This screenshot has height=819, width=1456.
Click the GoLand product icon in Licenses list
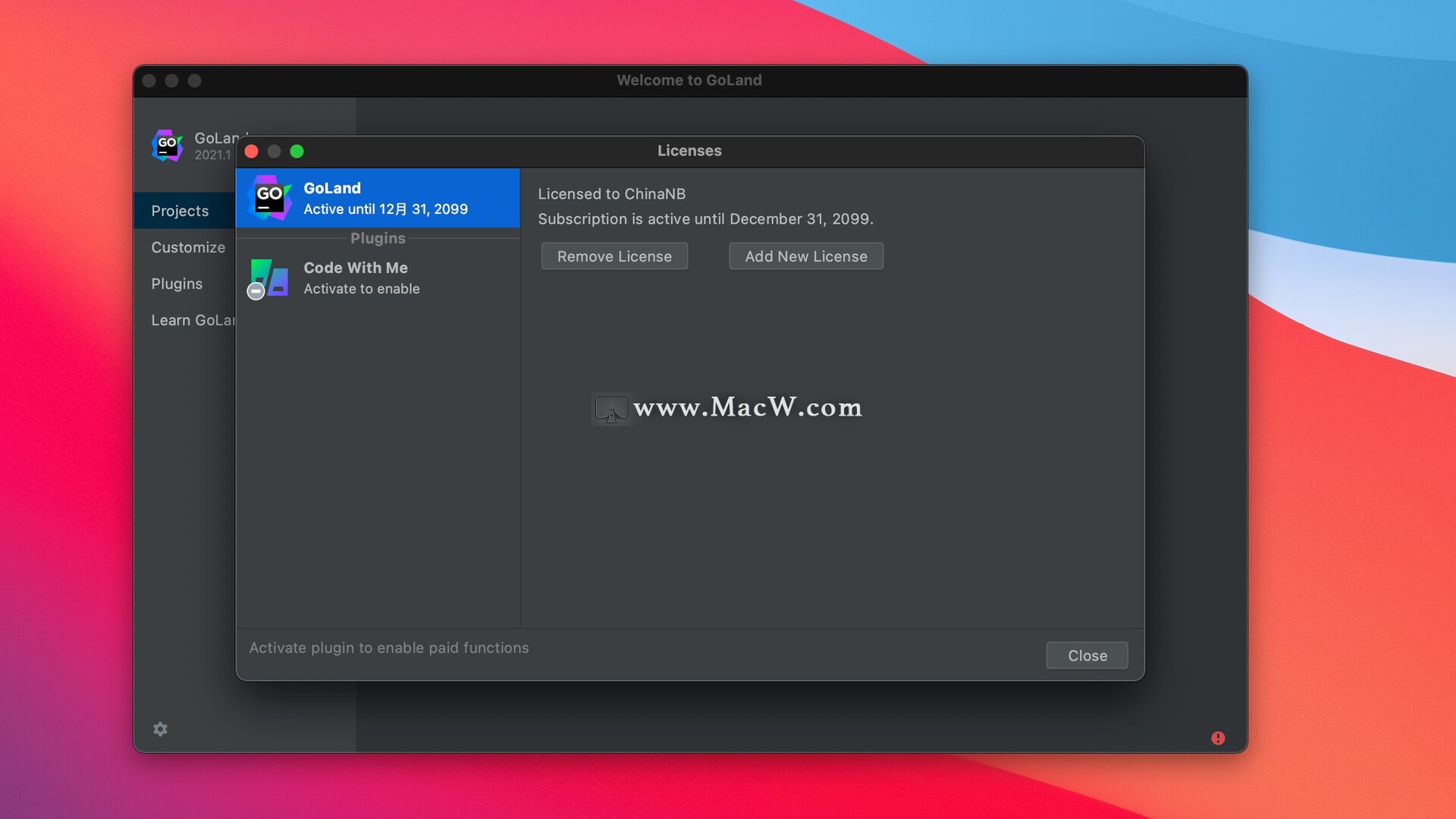(269, 198)
